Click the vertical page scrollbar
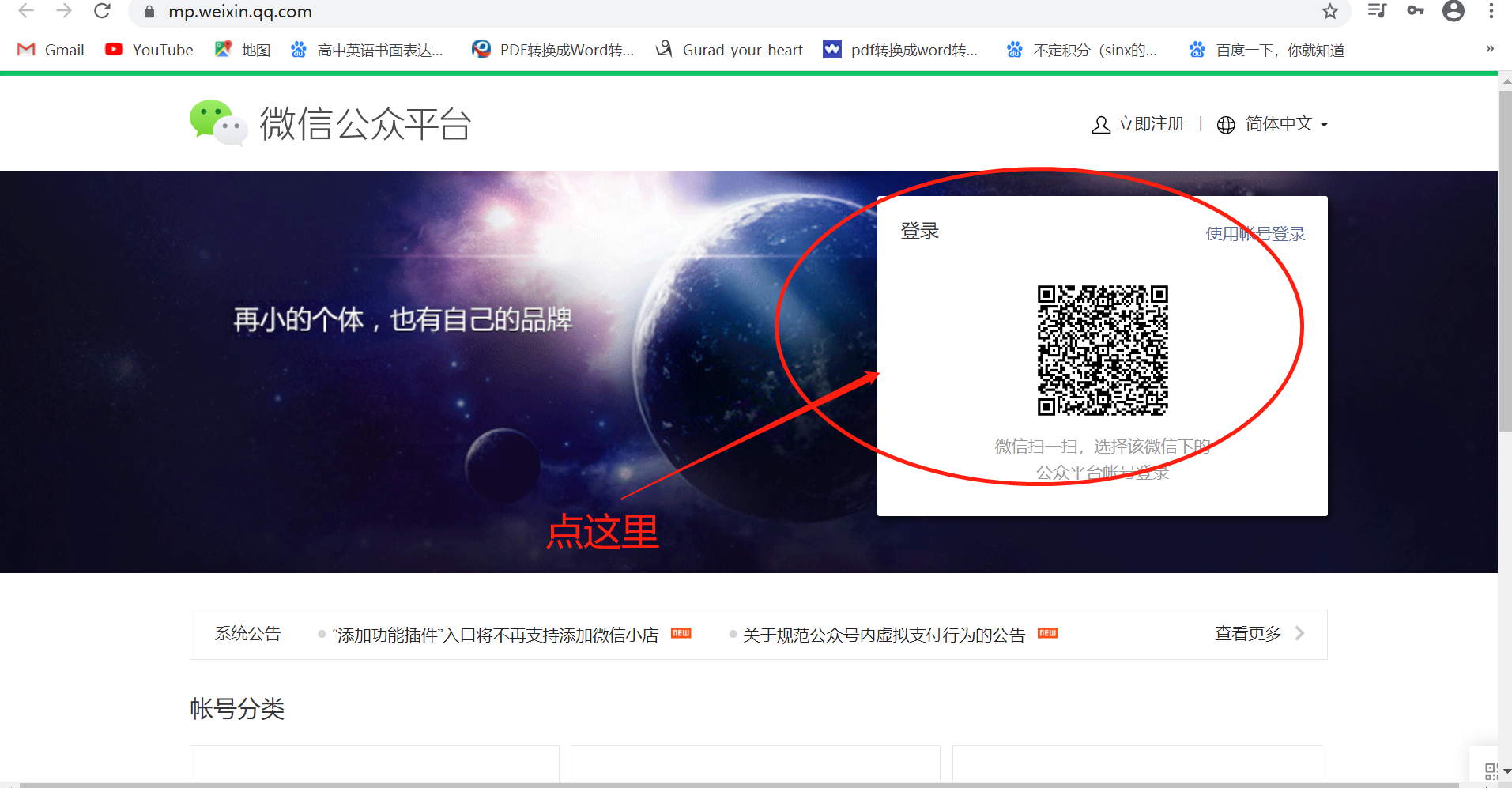Image resolution: width=1512 pixels, height=788 pixels. [x=1506, y=261]
